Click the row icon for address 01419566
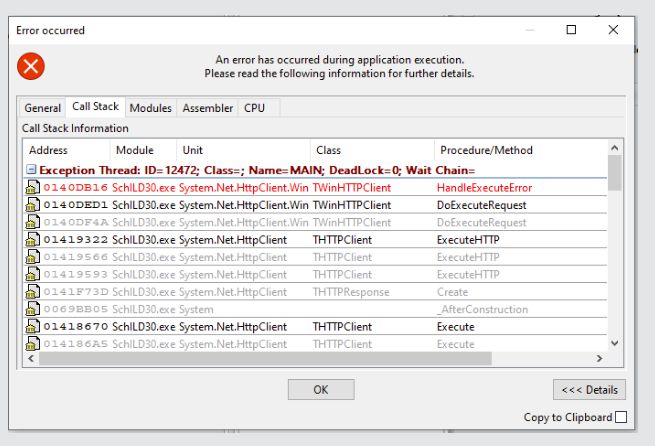Image resolution: width=655 pixels, height=446 pixels. pos(33,257)
